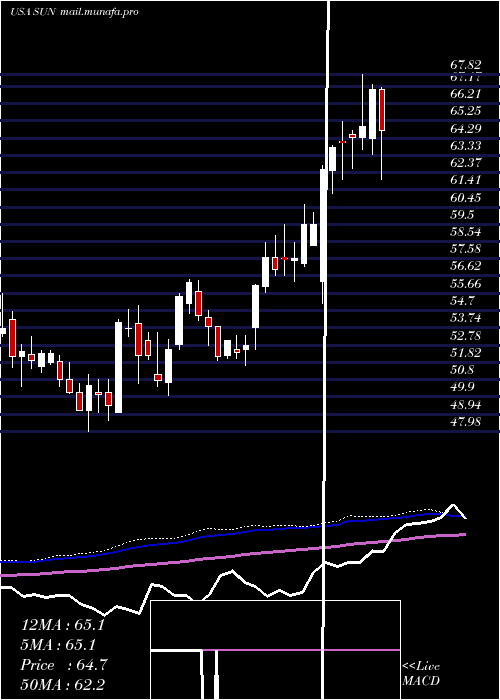Click the 65.25 price level label
The image size is (500, 700).
465,111
